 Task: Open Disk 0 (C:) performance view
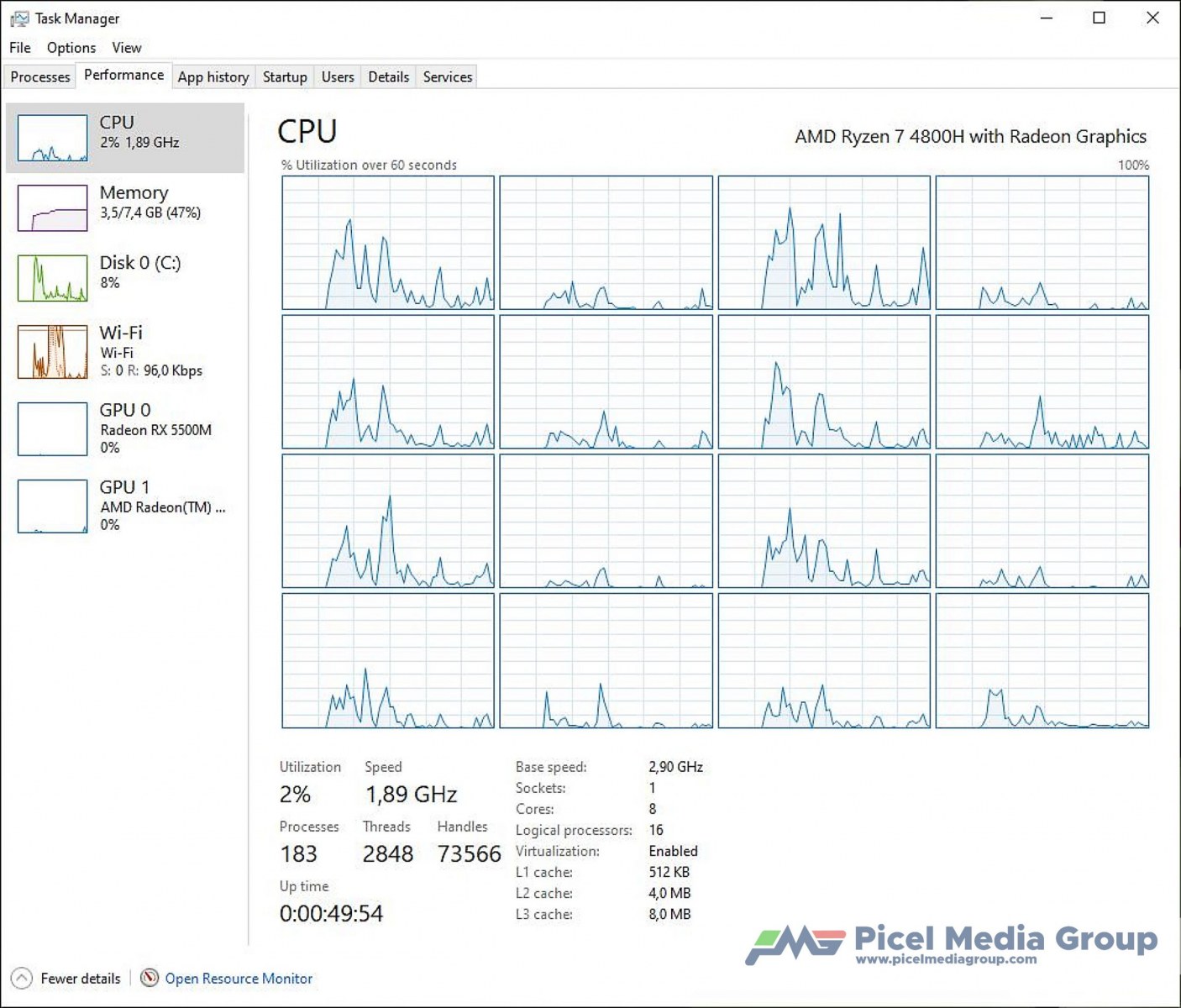coord(124,272)
